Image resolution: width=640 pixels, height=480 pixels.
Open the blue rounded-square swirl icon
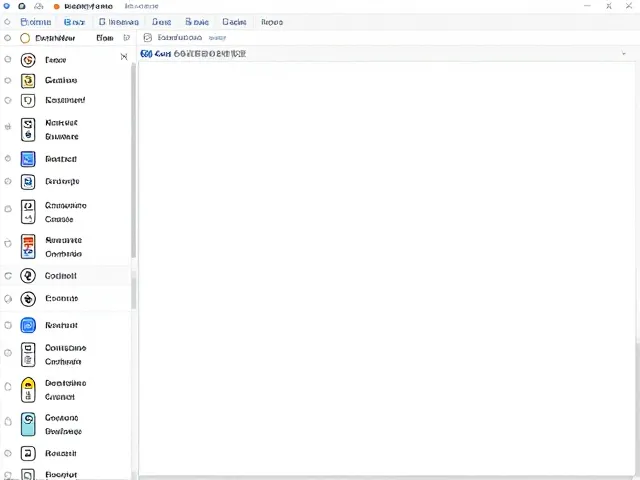[x=28, y=325]
